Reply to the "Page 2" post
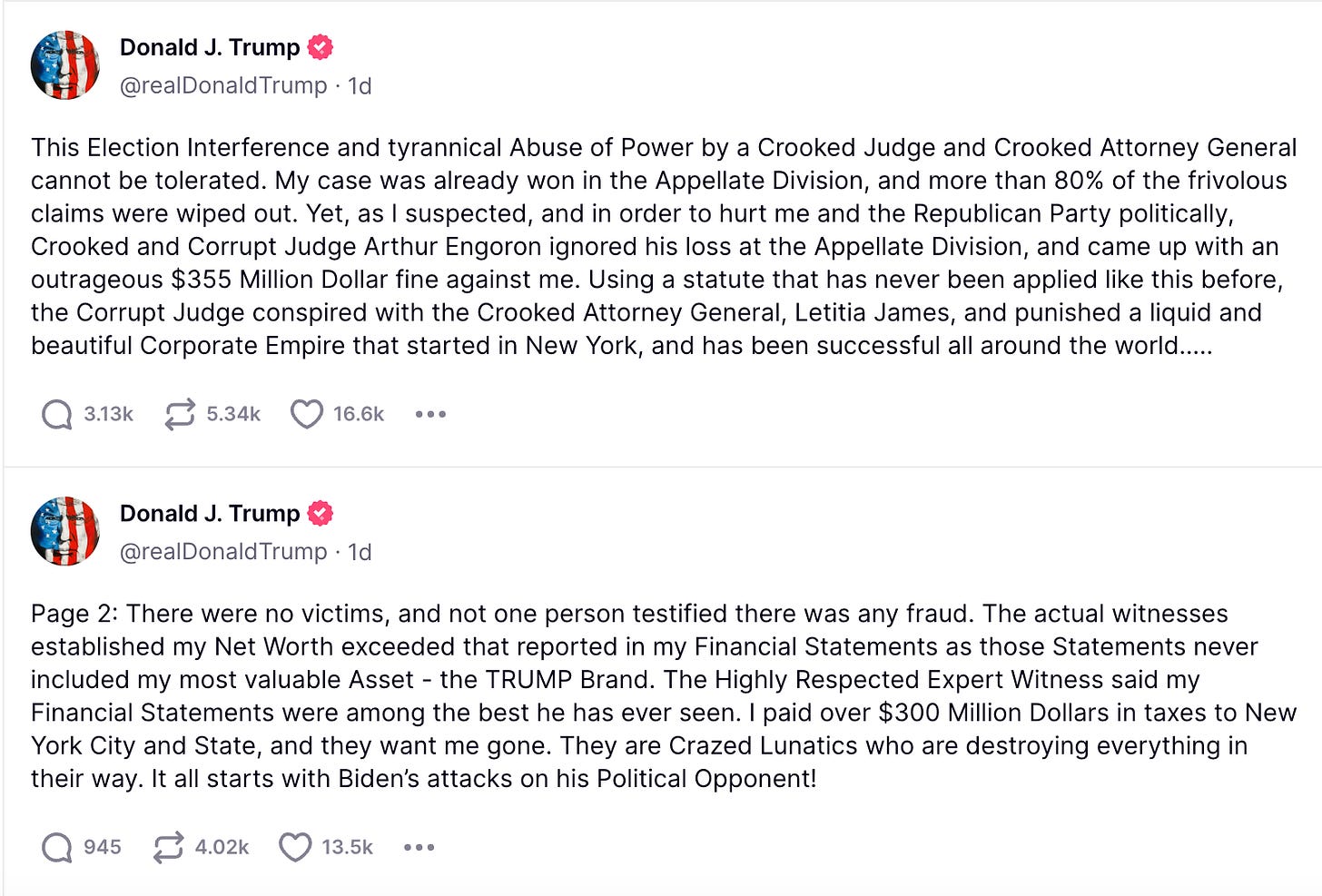Viewport: 1322px width, 896px height. click(x=57, y=846)
